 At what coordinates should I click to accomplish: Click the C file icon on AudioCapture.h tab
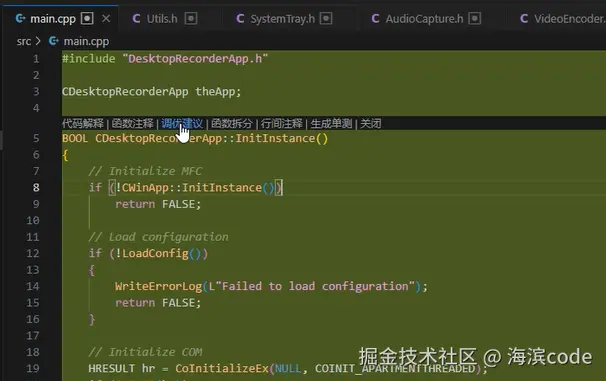click(x=375, y=19)
